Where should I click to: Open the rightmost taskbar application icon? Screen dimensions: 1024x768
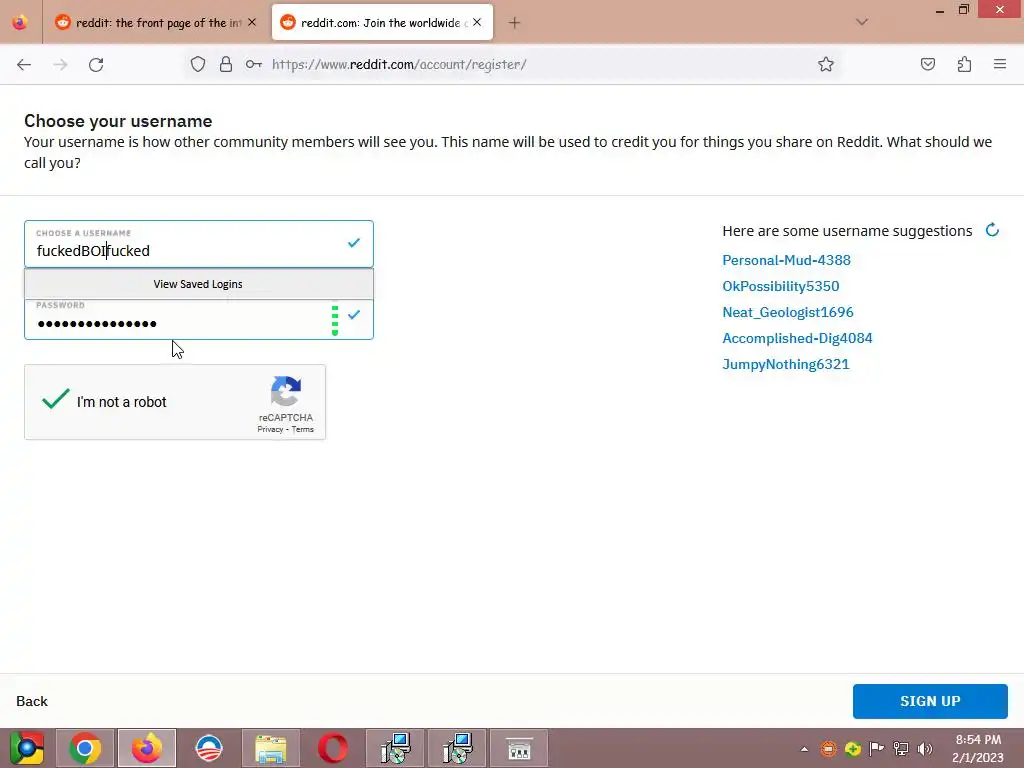click(x=519, y=748)
